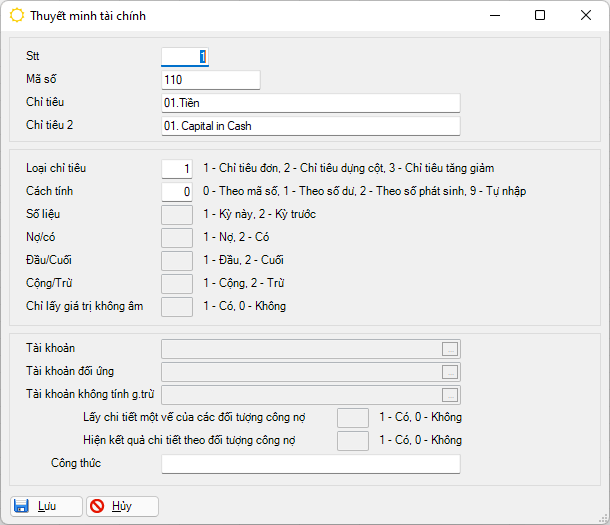Click the application icon in title bar
Image resolution: width=610 pixels, height=525 pixels.
tap(17, 16)
